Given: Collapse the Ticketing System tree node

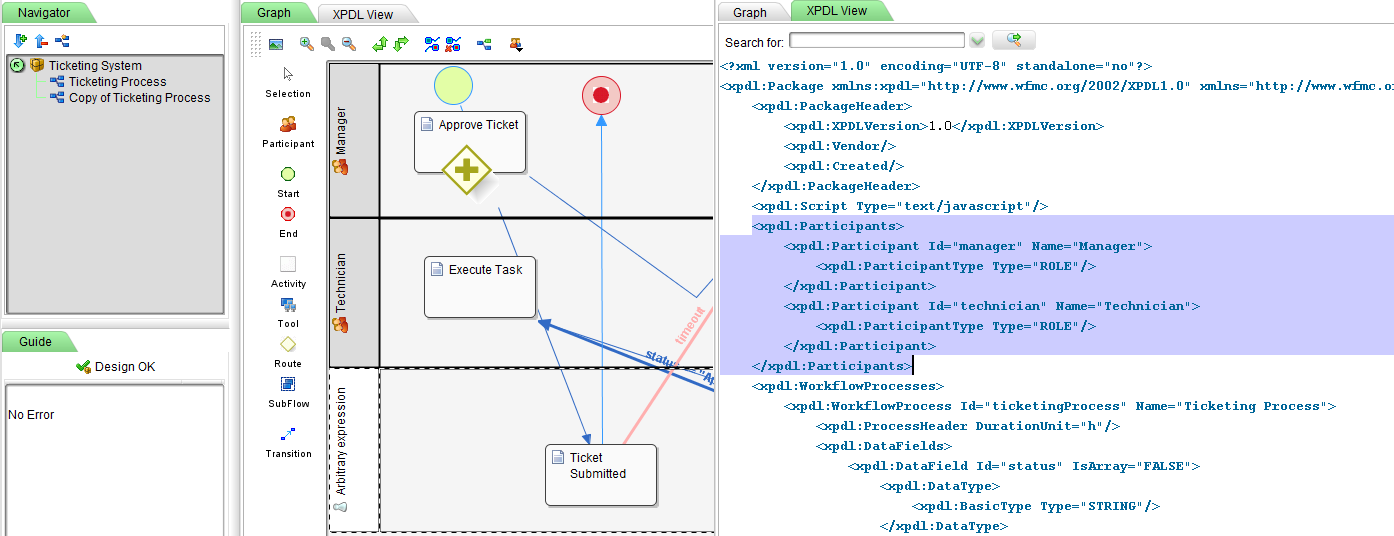Looking at the screenshot, I should click(x=17, y=66).
